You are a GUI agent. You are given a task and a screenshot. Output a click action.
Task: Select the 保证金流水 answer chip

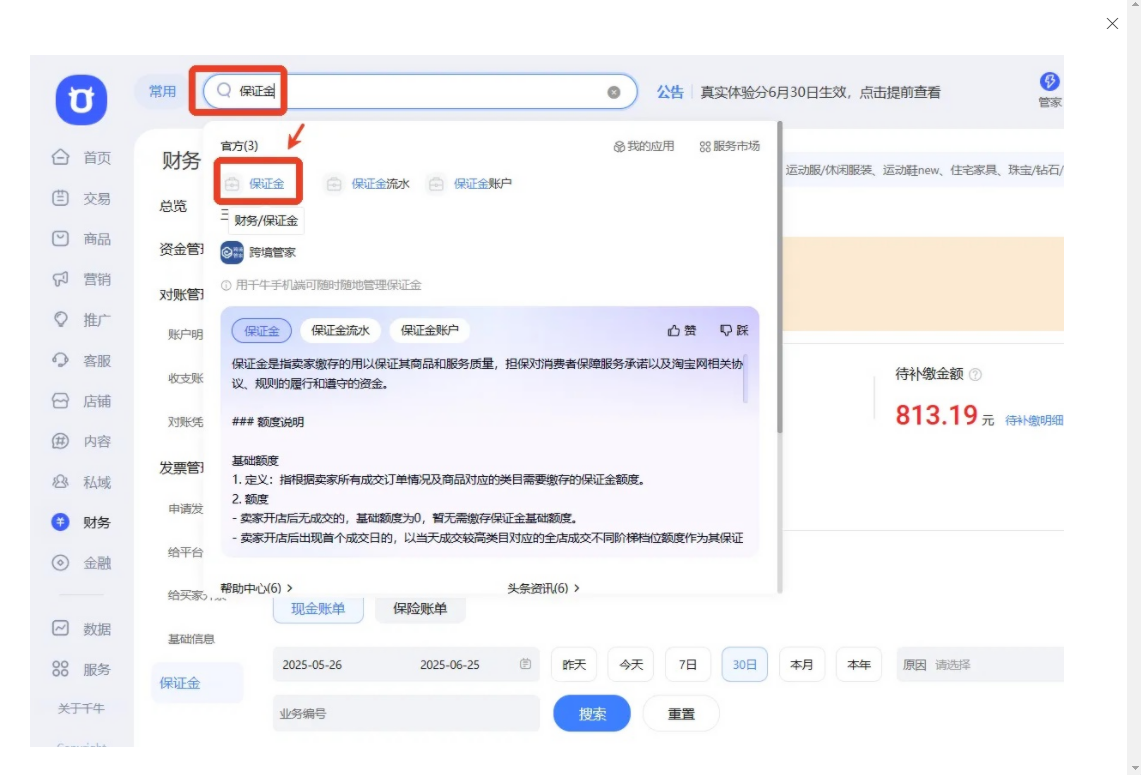[x=341, y=330]
